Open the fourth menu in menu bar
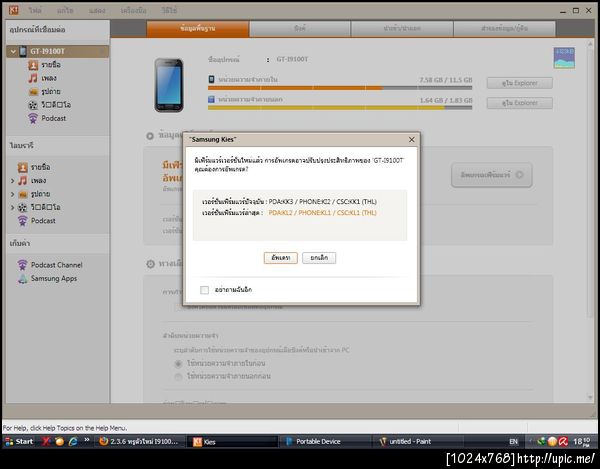Viewport: 600px width, 469px height. pyautogui.click(x=133, y=10)
